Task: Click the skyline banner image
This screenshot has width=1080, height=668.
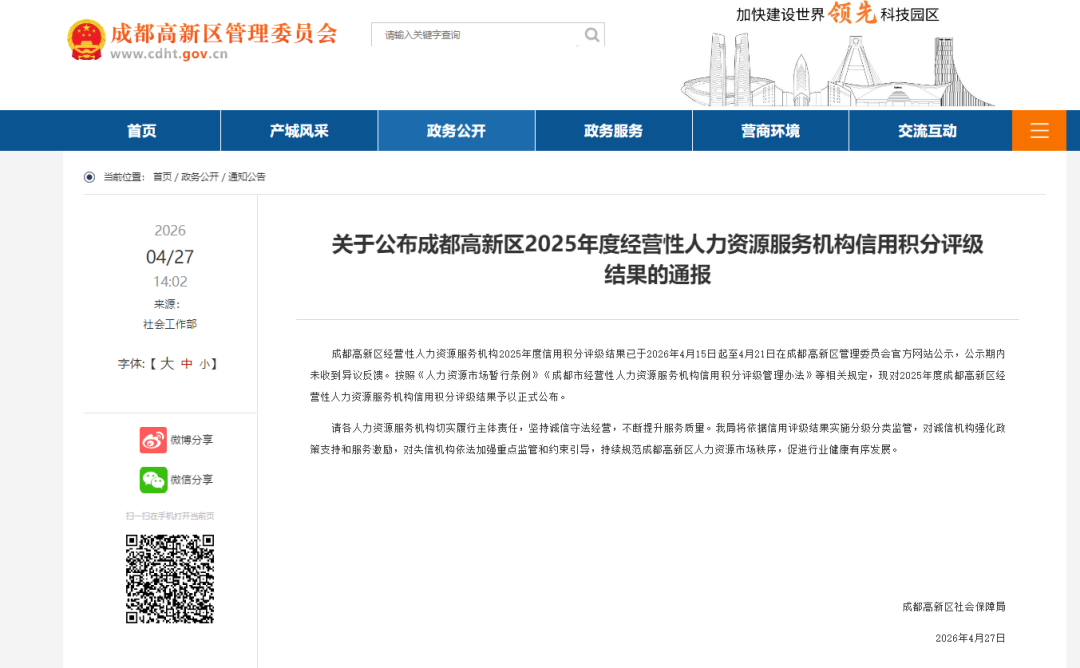Action: pos(838,71)
